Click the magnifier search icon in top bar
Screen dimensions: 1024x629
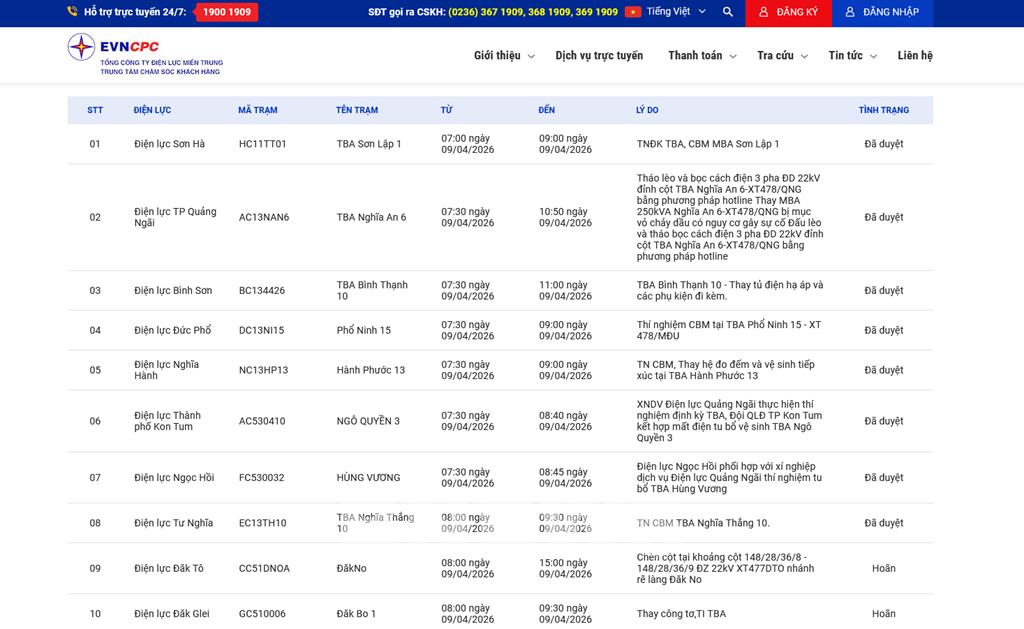[727, 12]
